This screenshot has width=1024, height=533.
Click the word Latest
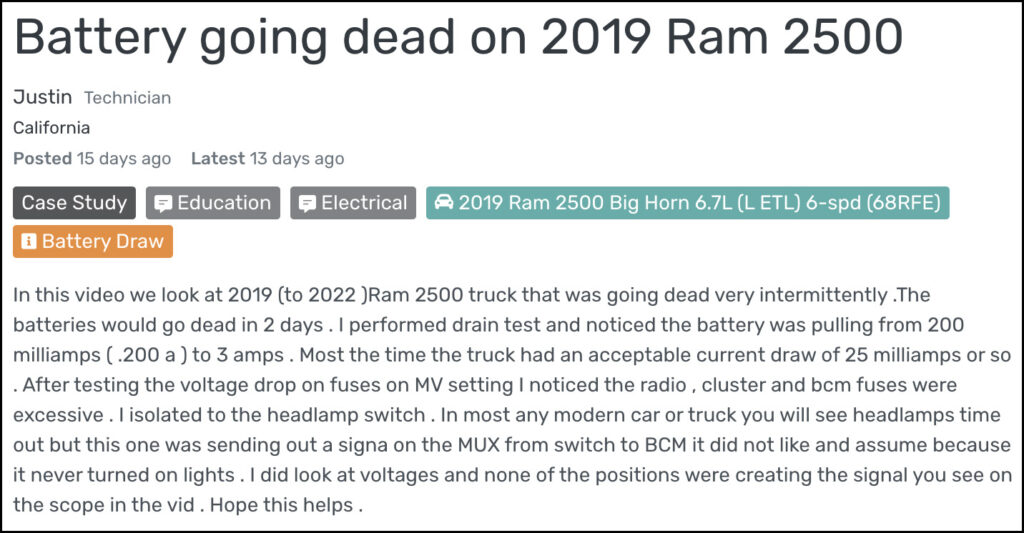point(218,159)
